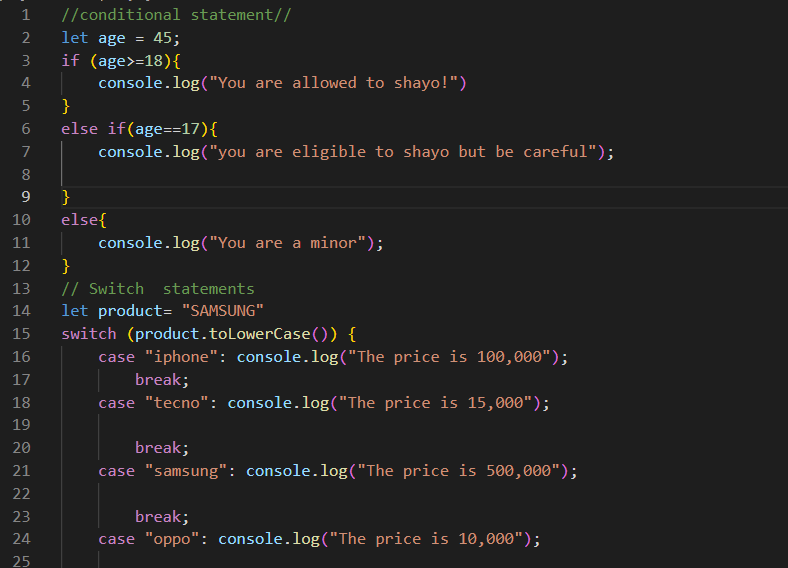Place cursor on empty line 8
Image resolution: width=788 pixels, height=568 pixels.
click(300, 174)
